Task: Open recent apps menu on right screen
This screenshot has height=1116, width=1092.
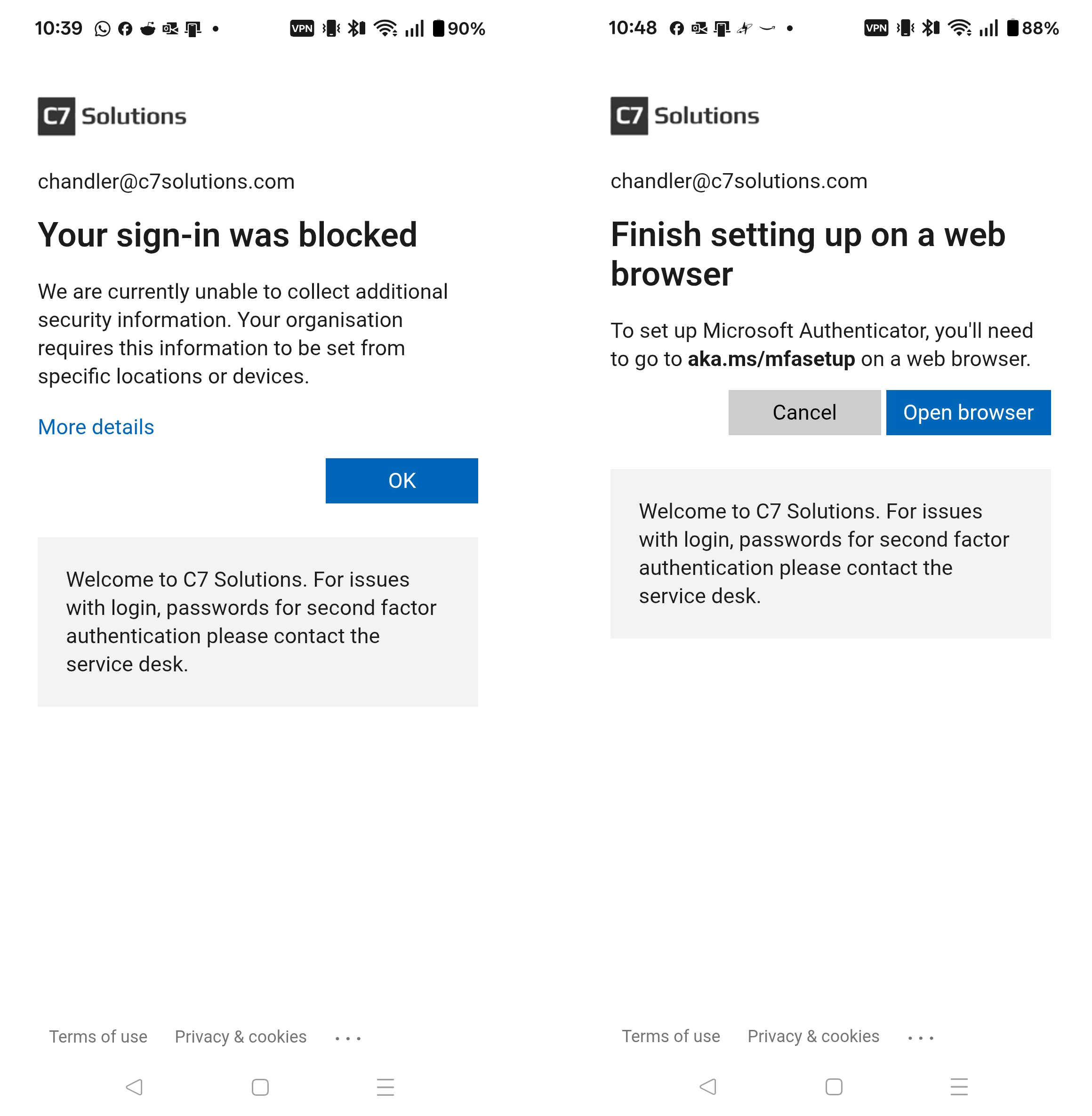Action: (x=959, y=1086)
